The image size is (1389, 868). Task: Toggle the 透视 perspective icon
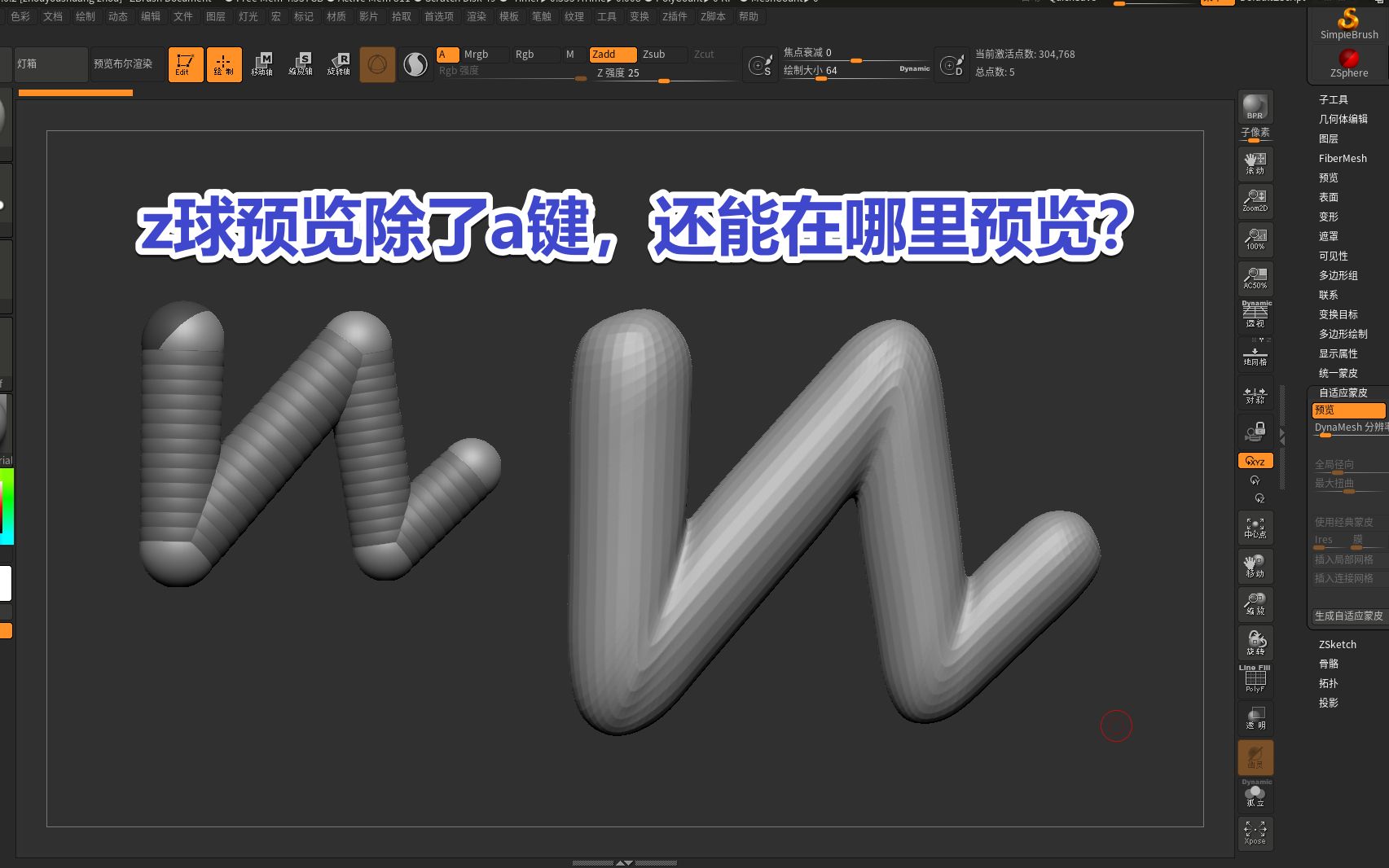click(x=1255, y=316)
